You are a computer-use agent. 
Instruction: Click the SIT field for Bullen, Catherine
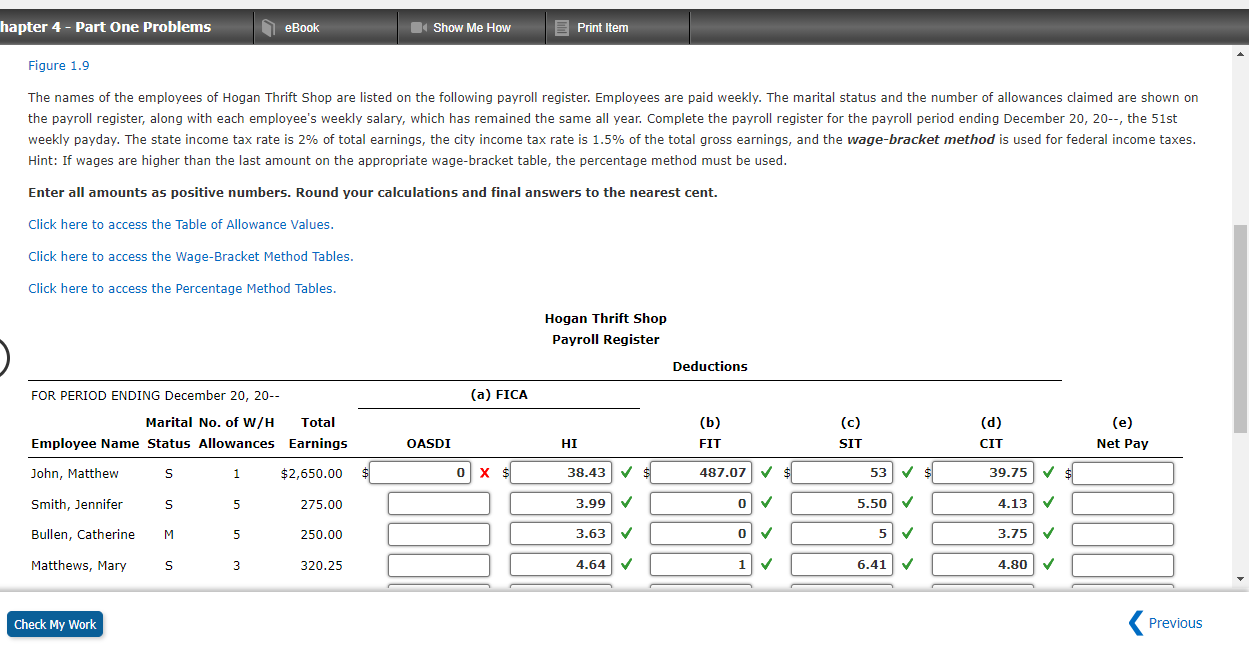843,534
